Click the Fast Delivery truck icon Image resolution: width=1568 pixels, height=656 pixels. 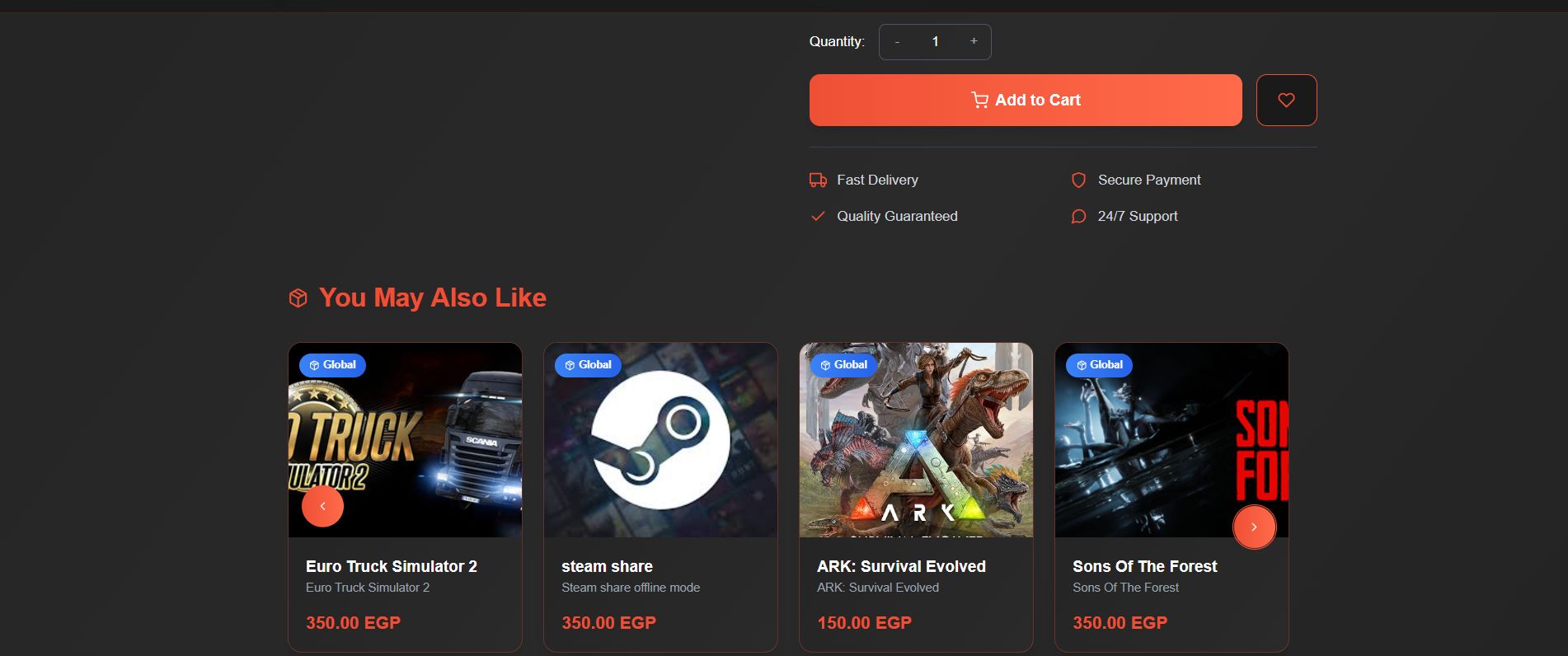[818, 180]
